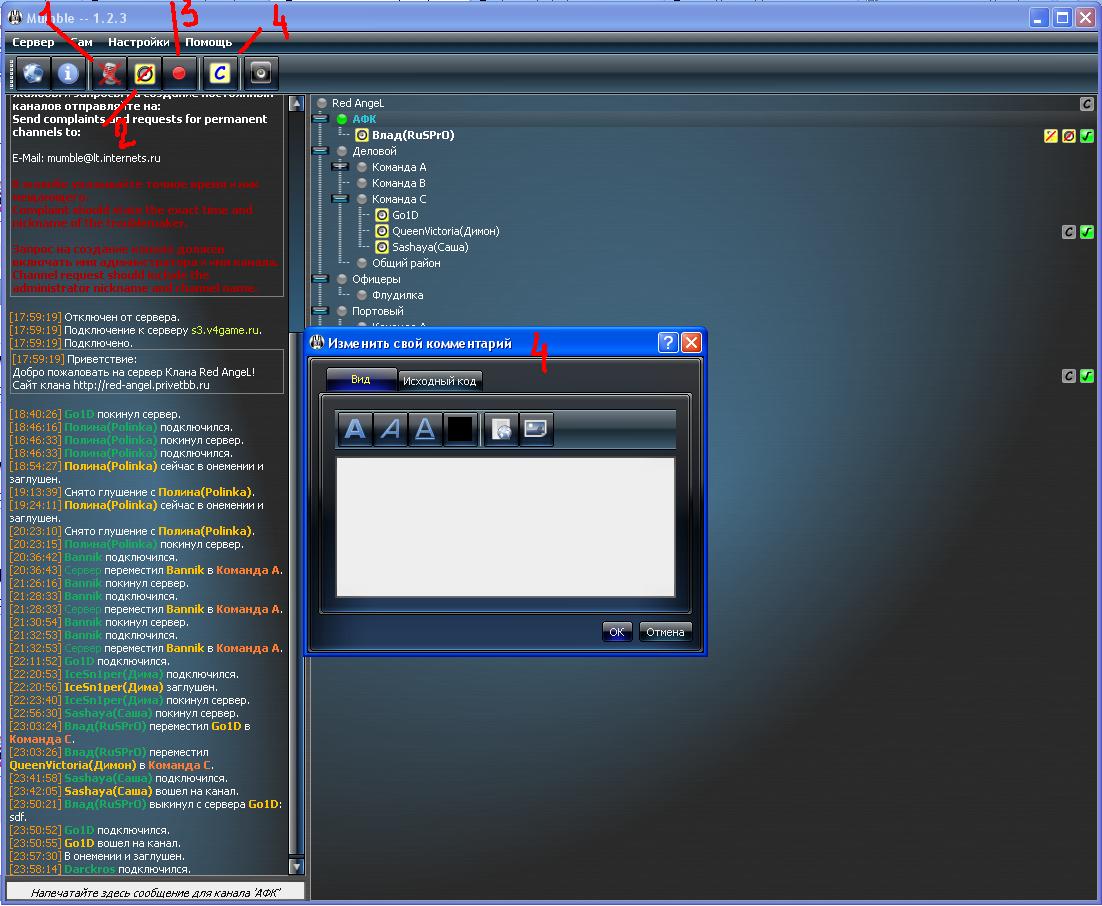Click the channel message input field at the bottom

point(155,893)
